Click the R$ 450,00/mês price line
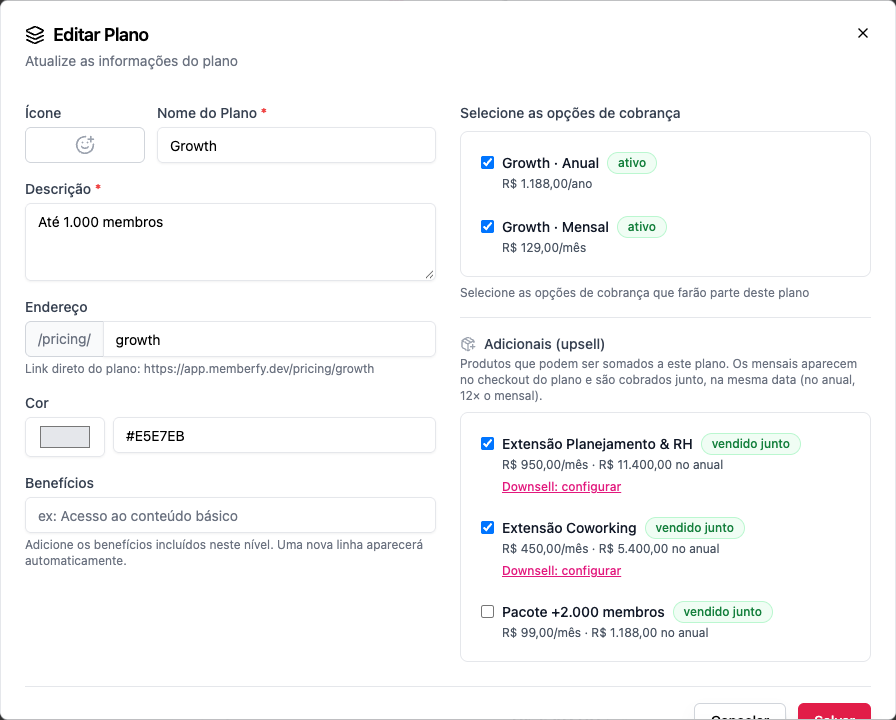This screenshot has width=896, height=720. (x=611, y=549)
